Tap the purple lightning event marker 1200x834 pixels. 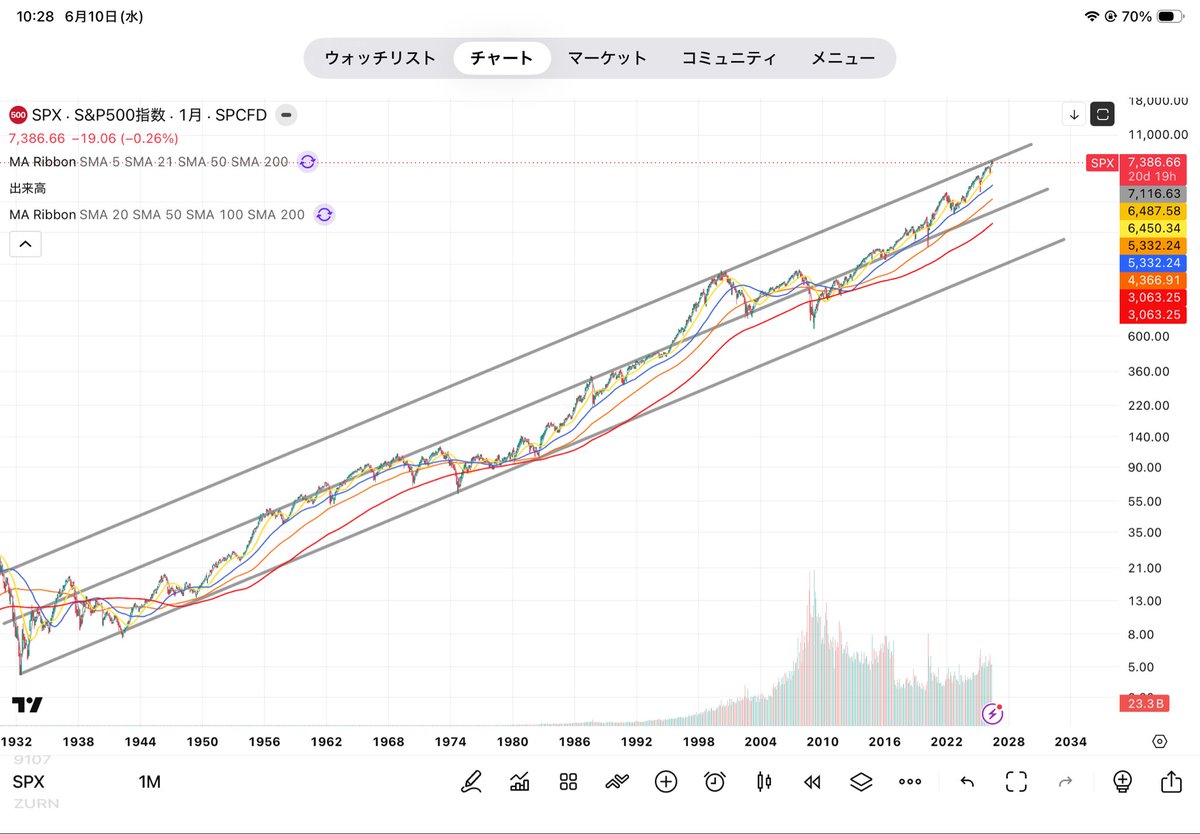tap(992, 713)
